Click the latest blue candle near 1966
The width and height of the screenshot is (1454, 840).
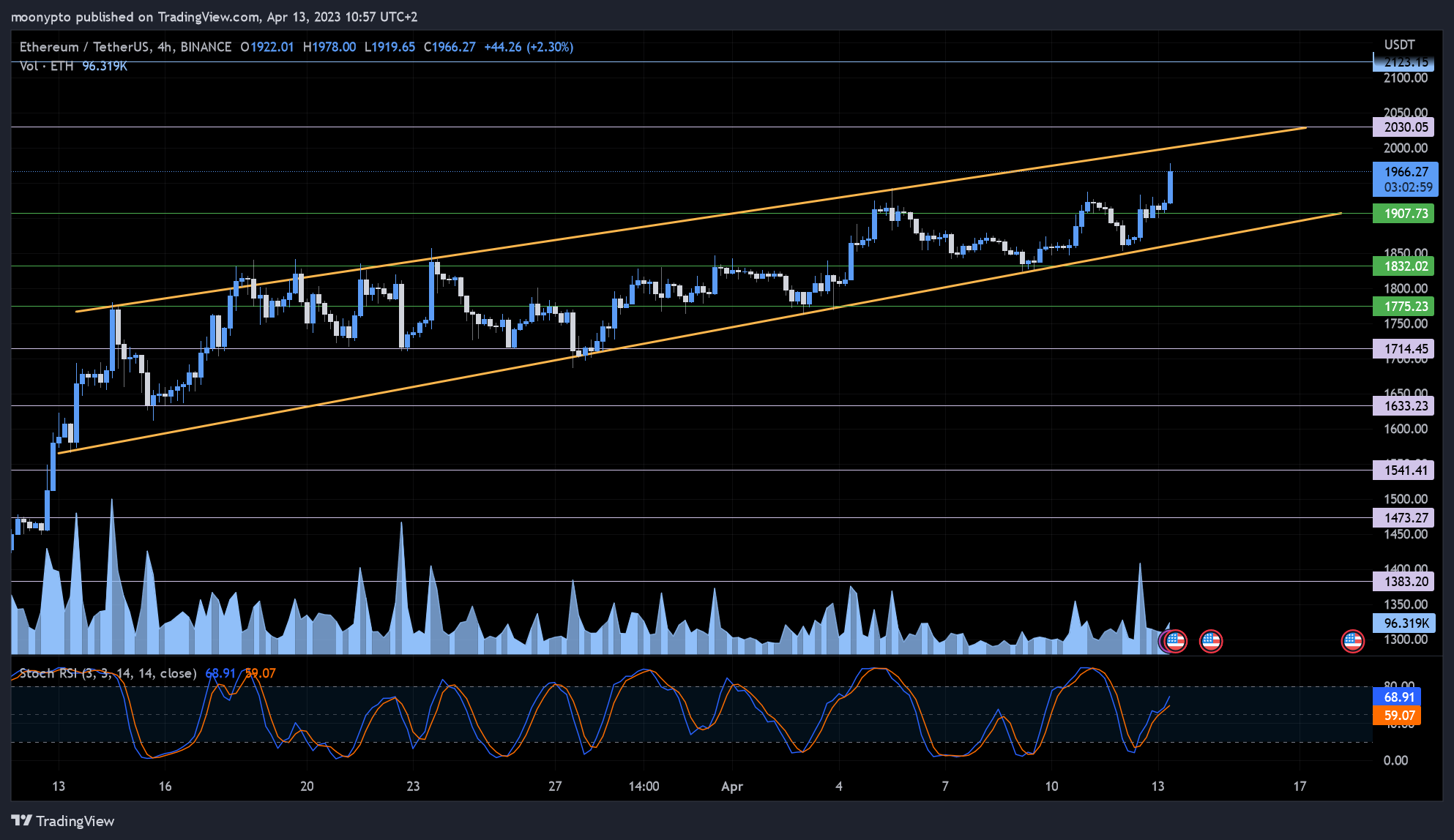1171,187
